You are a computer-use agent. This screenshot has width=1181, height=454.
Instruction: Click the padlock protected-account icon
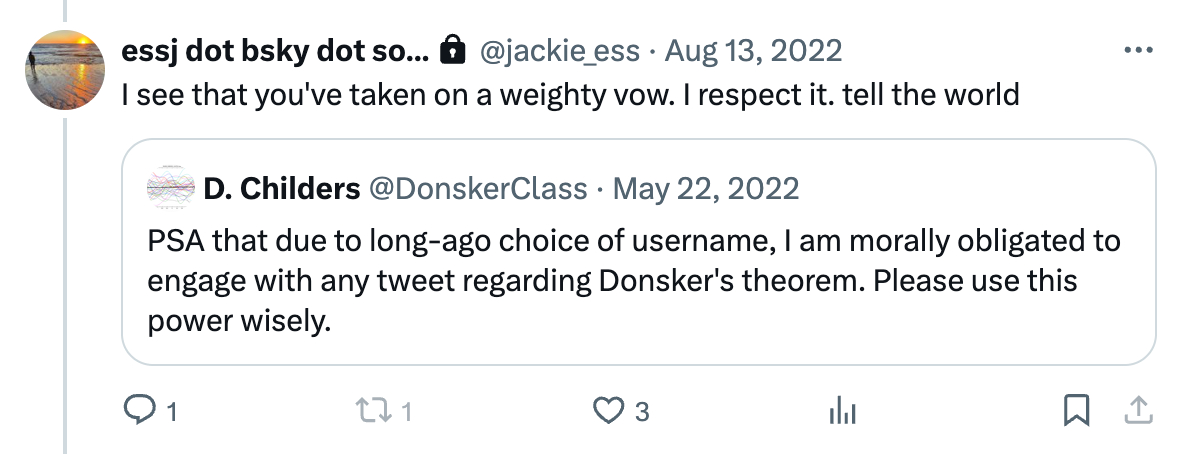[x=453, y=49]
